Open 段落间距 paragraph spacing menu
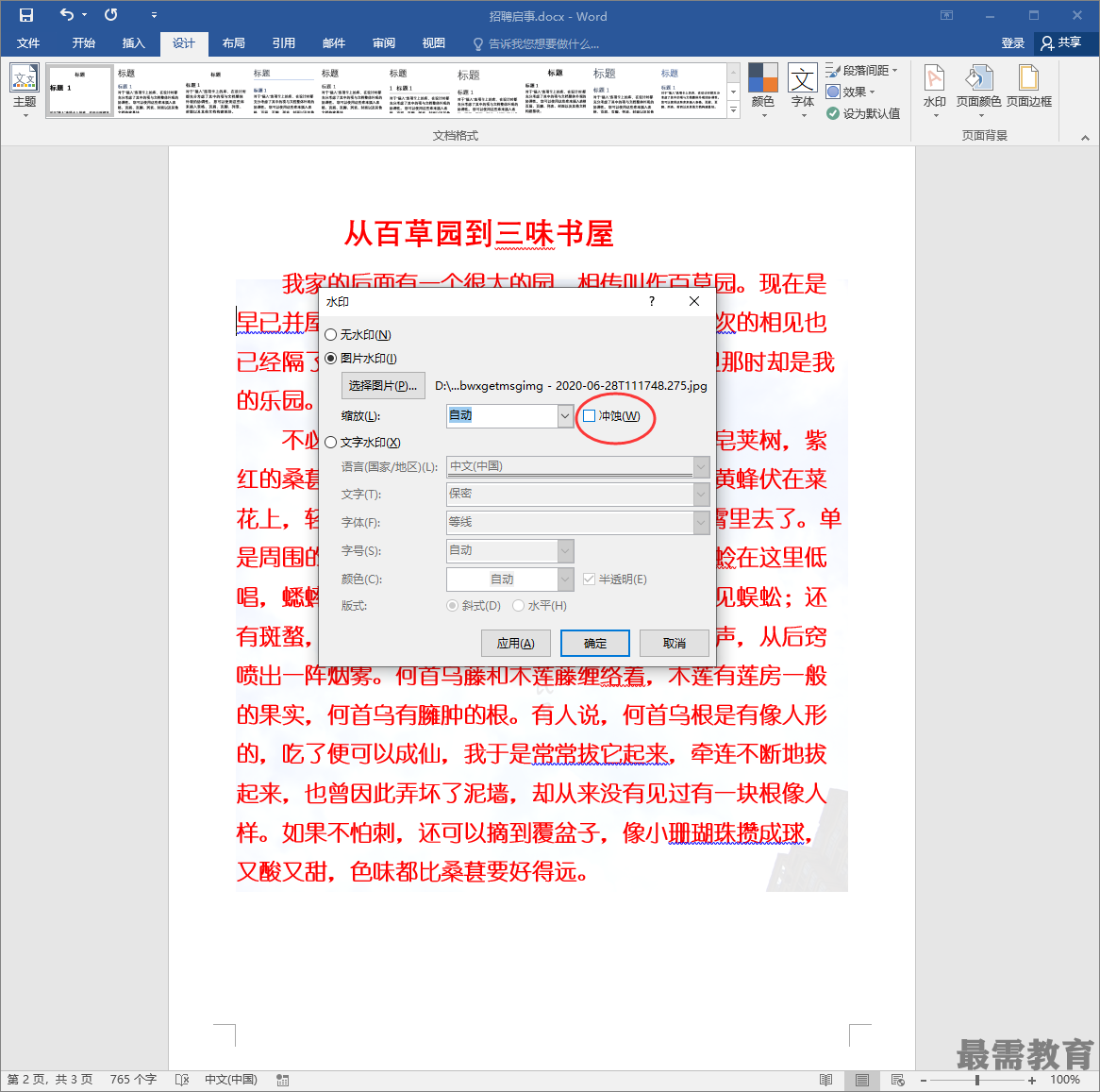This screenshot has width=1100, height=1092. [x=861, y=70]
